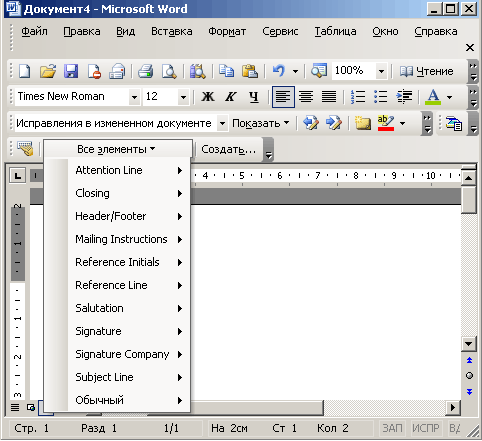Expand Header/Footer submenu
Viewport: 482px width, 441px height.
[117, 216]
